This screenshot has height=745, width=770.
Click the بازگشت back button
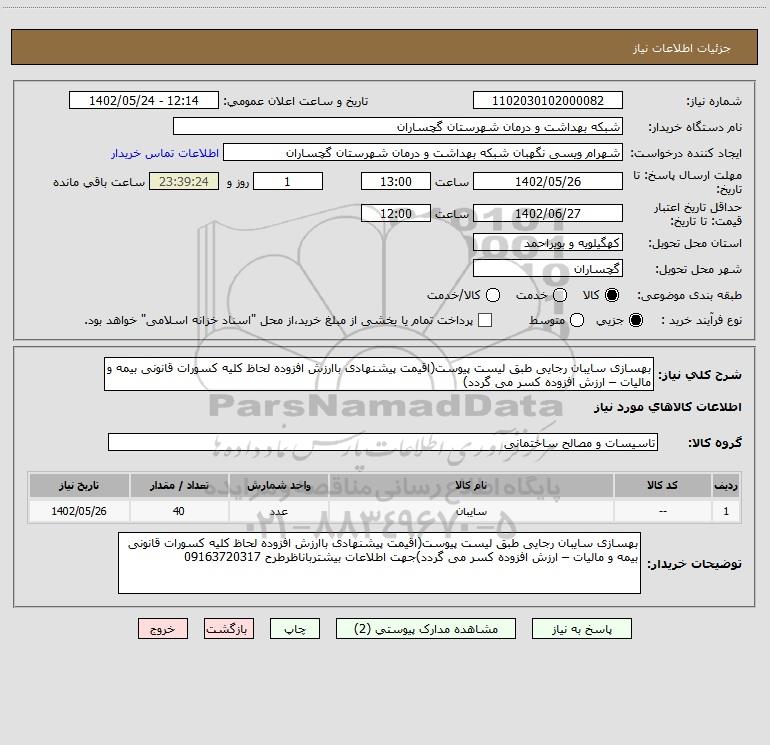pos(229,629)
